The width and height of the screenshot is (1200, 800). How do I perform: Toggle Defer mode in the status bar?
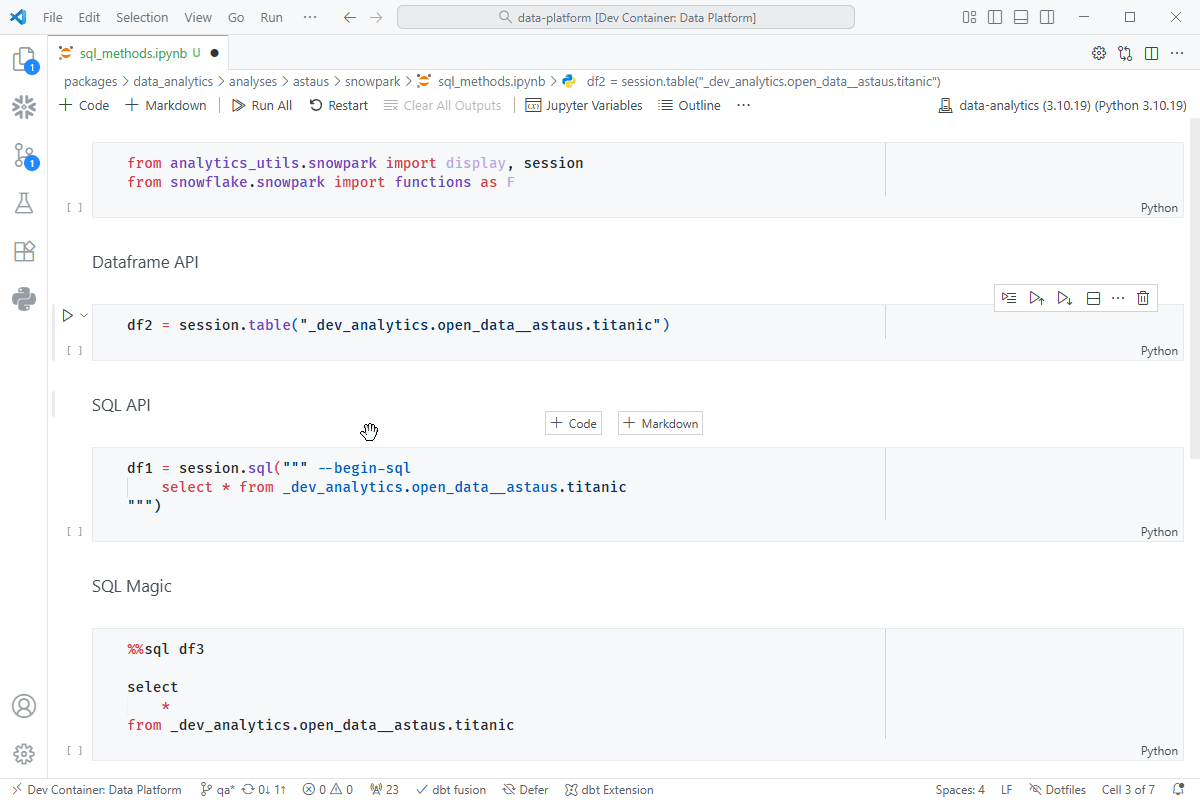pyautogui.click(x=524, y=789)
